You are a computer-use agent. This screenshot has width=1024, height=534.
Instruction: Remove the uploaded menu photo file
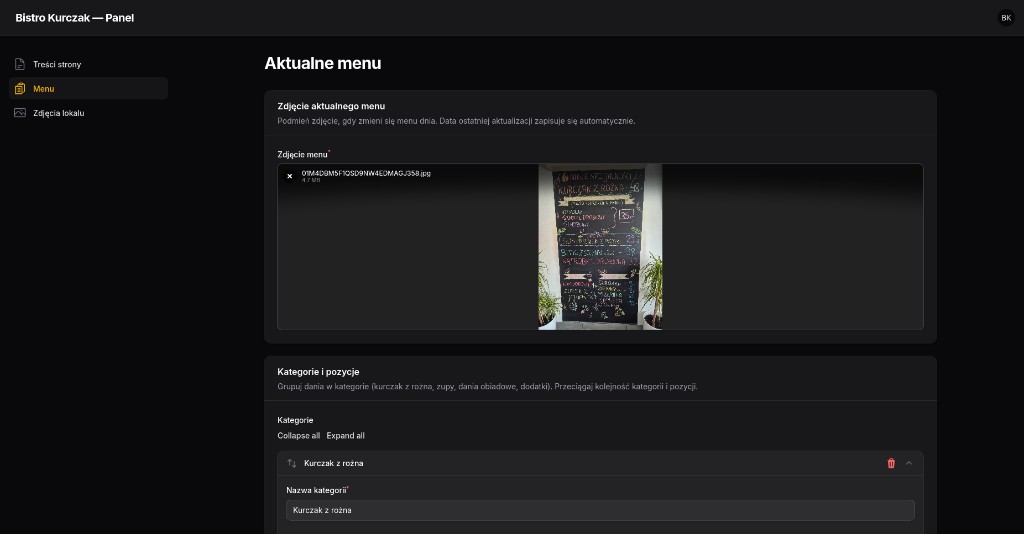click(289, 176)
